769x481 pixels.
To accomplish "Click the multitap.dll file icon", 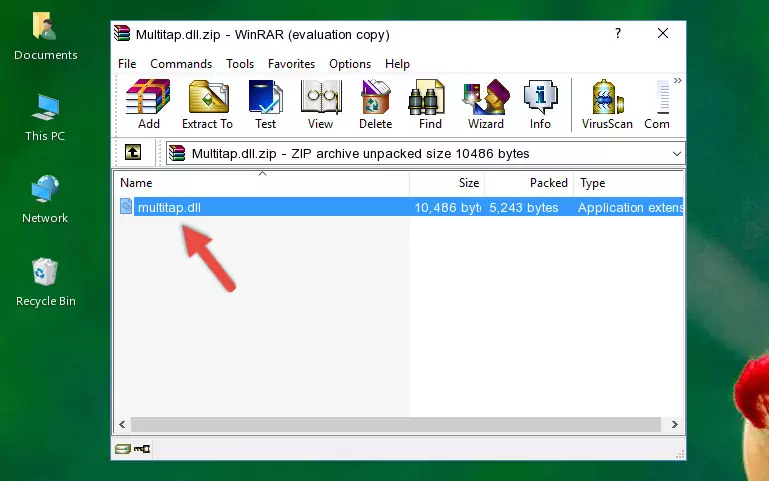I will tap(126, 206).
